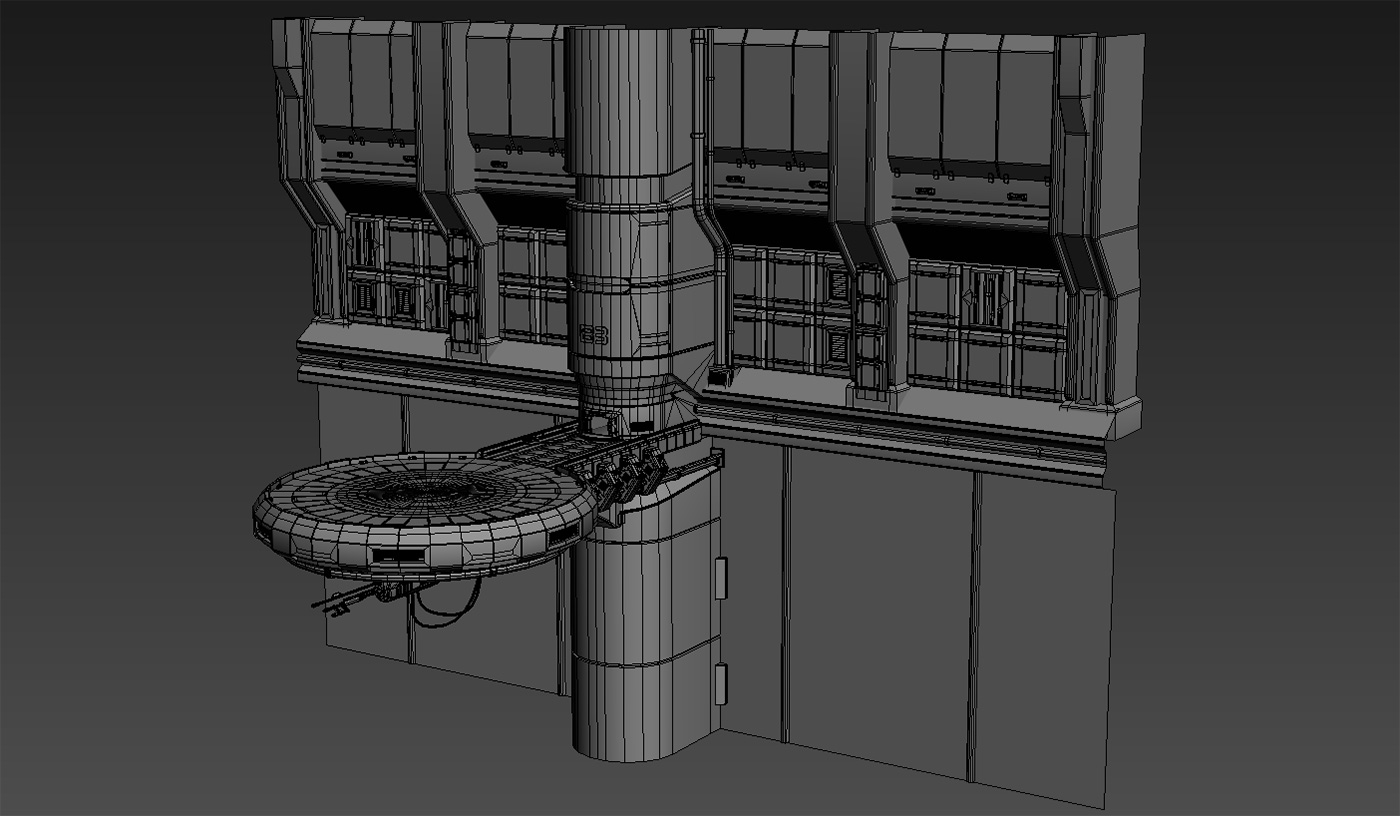Screen dimensions: 1400x816
Task: Click the lower hinge on the lower column
Action: [x=721, y=683]
